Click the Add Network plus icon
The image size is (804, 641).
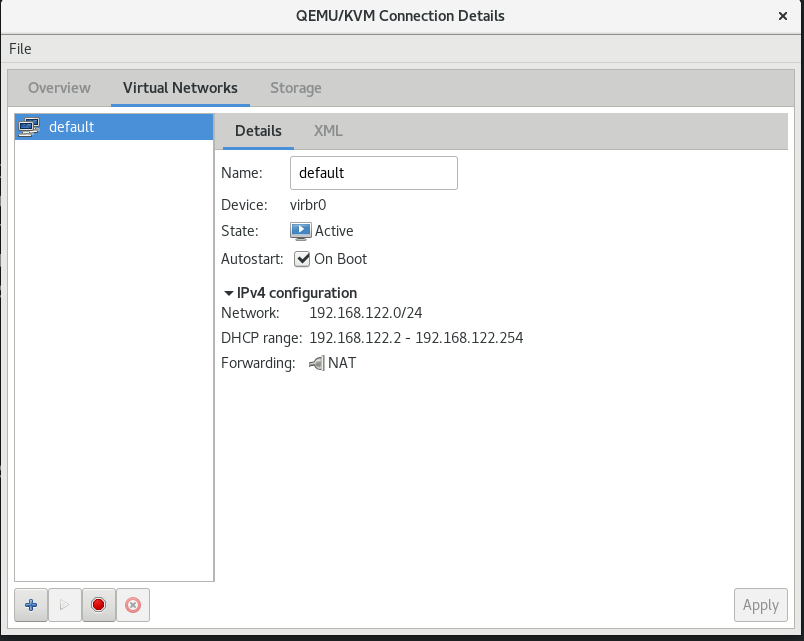click(x=31, y=605)
